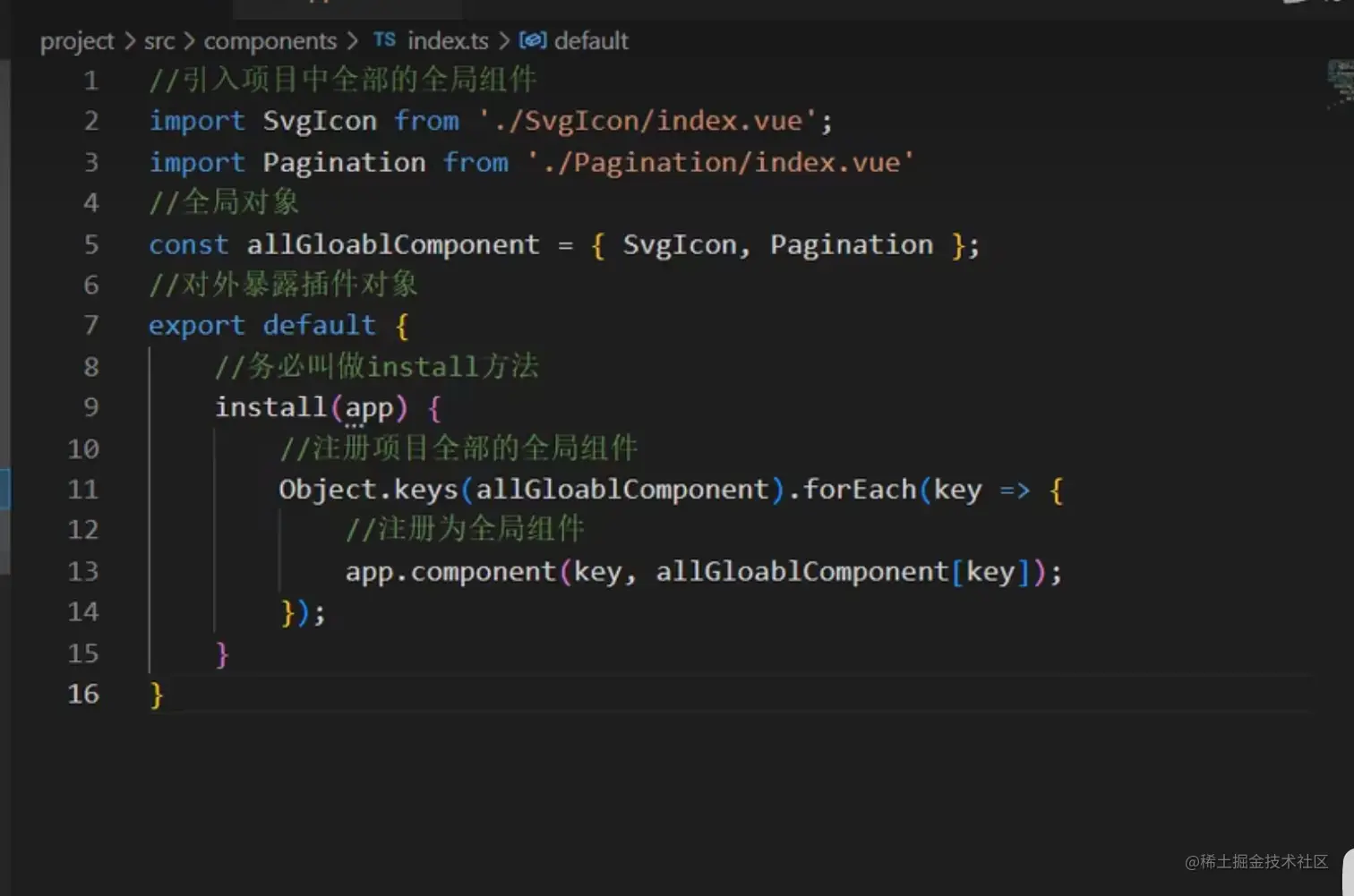Click the comment '//引入项目中全部的全局组件'
This screenshot has height=896, width=1354.
pyautogui.click(x=343, y=80)
